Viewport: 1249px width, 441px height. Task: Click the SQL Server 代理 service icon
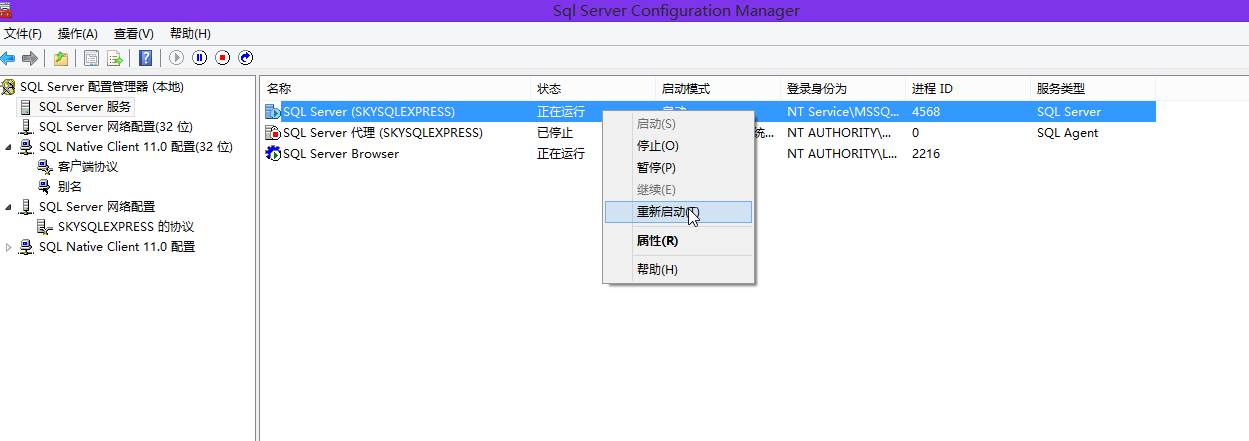tap(273, 133)
